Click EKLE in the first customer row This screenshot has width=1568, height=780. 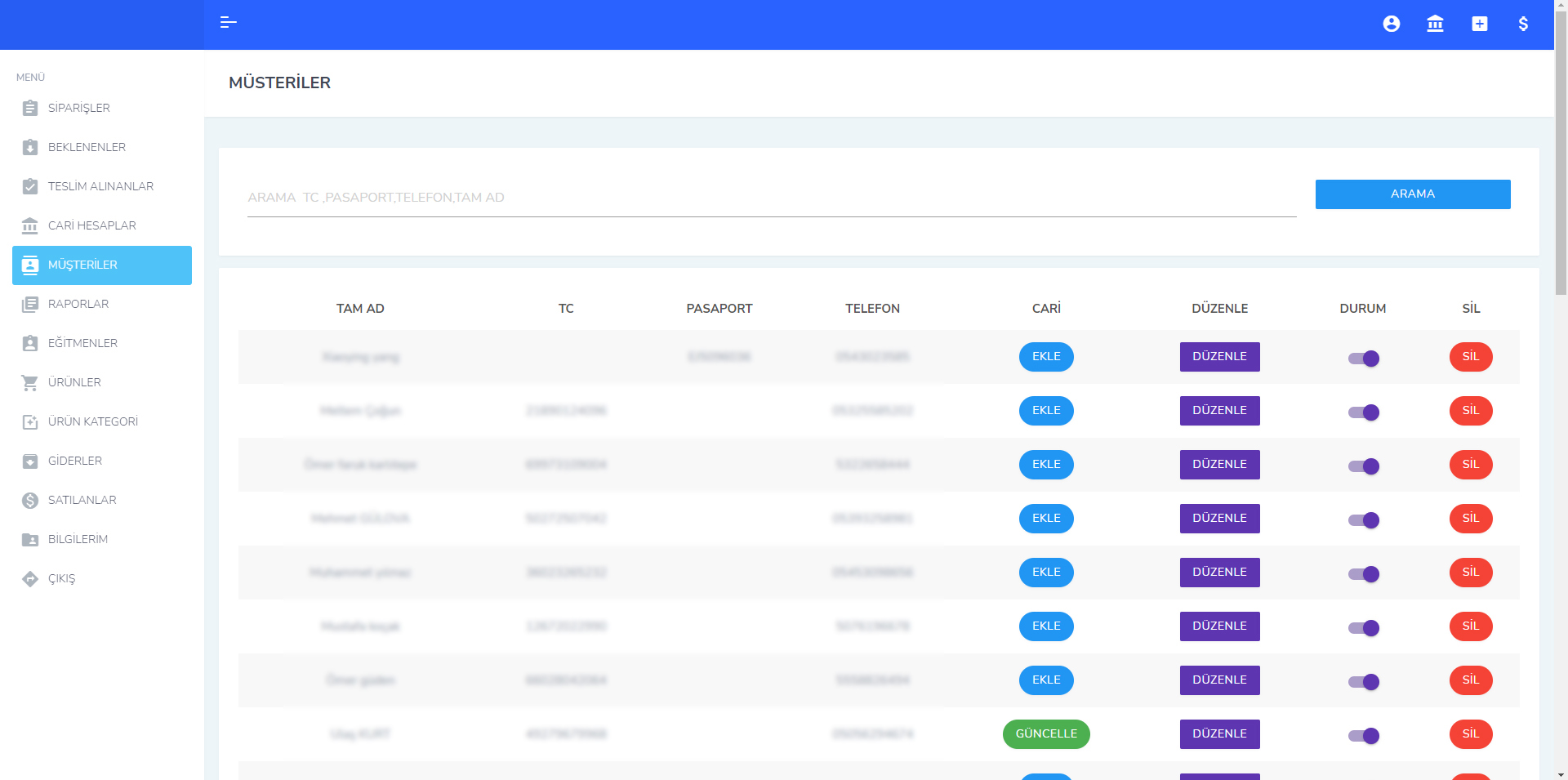[1046, 357]
